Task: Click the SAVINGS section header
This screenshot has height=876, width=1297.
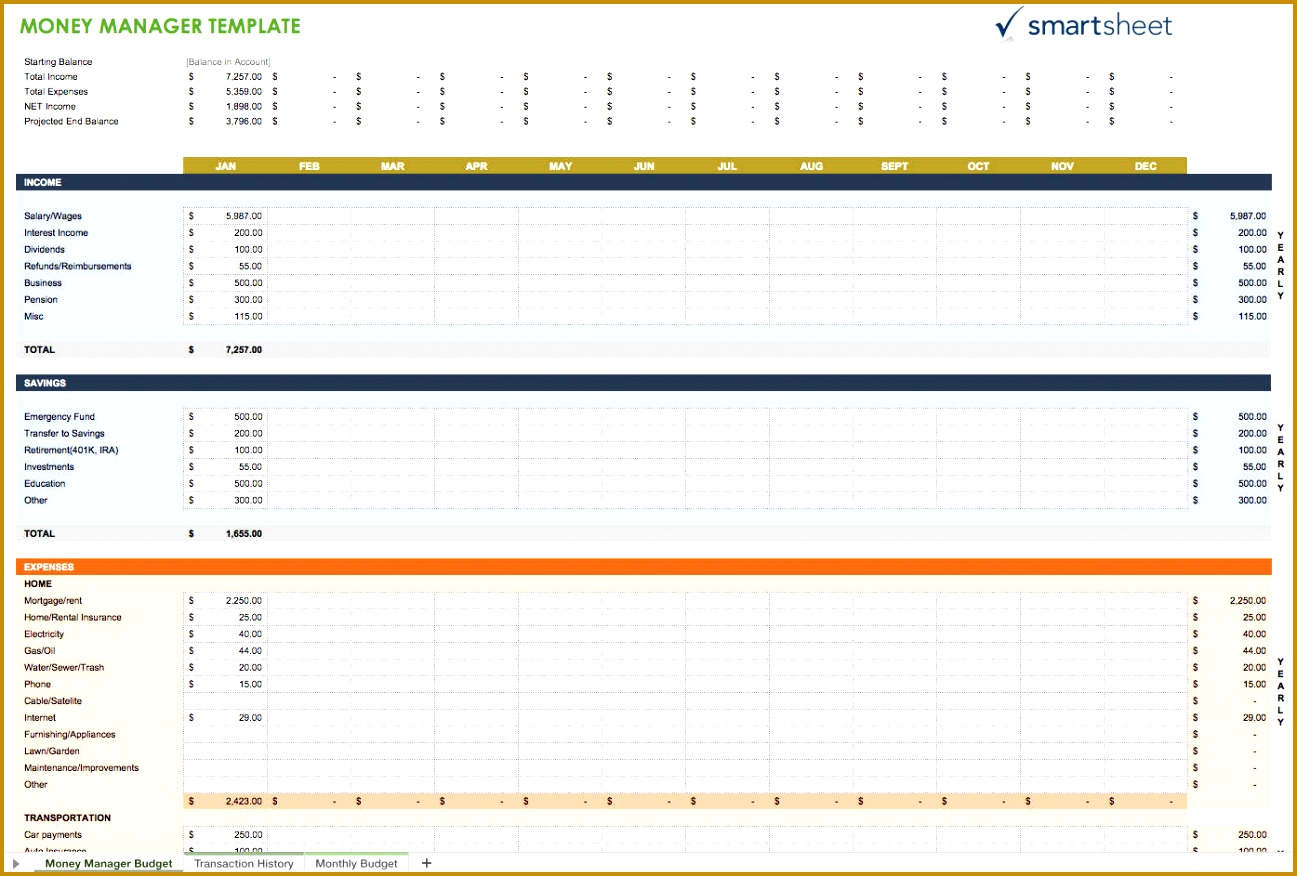Action: pos(644,383)
